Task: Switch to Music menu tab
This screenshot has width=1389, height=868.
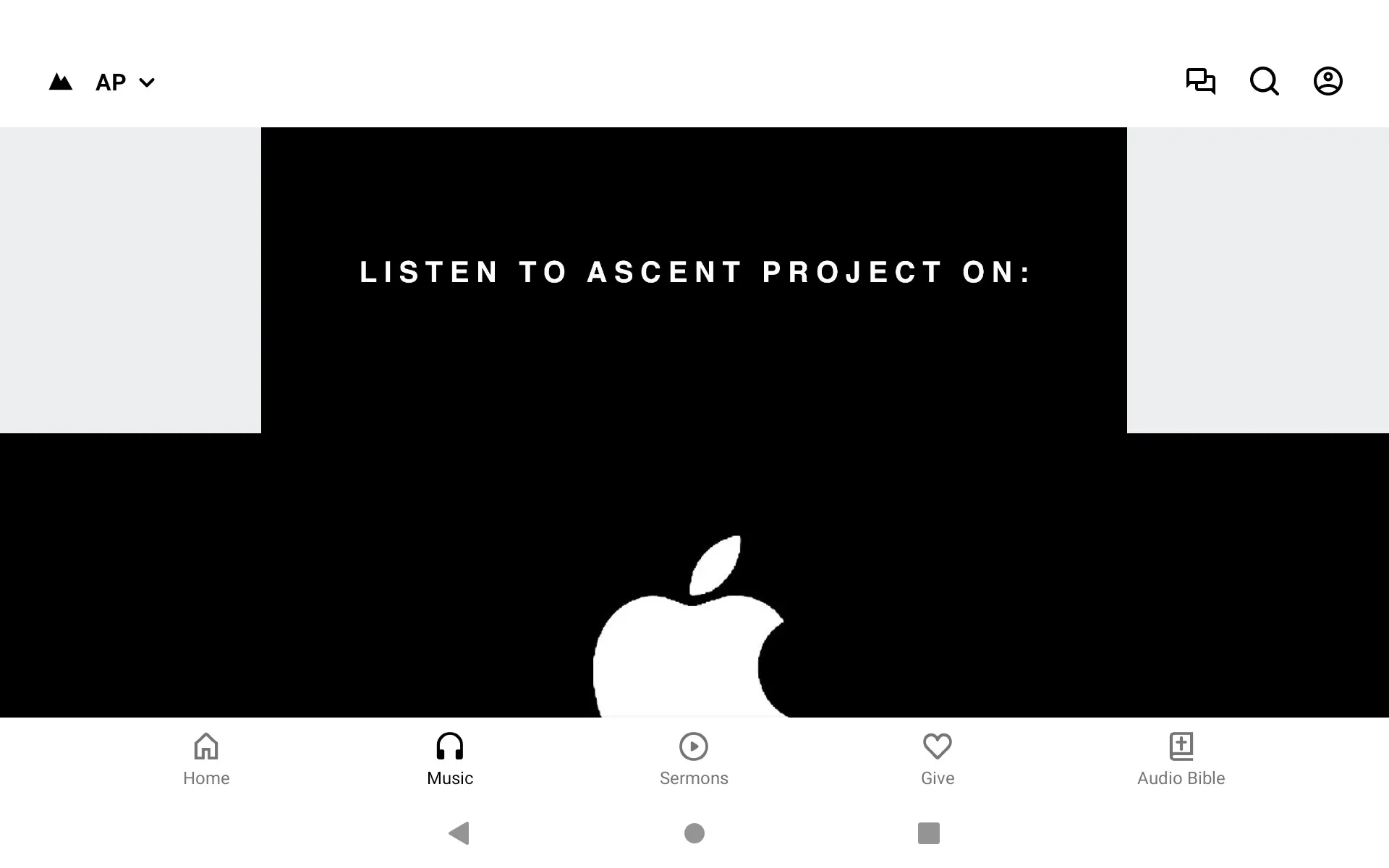Action: coord(449,758)
